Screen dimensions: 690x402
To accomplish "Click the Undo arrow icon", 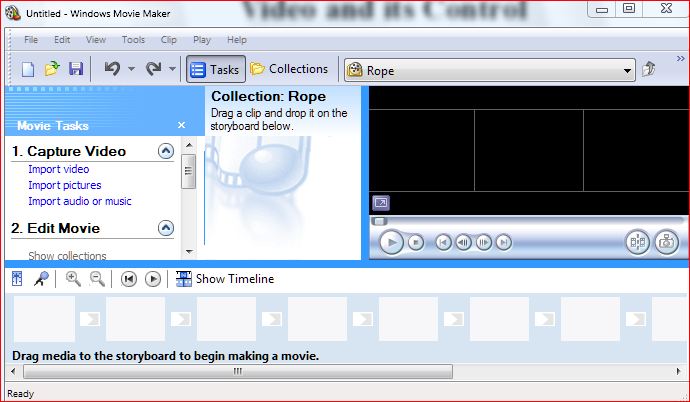I will click(x=112, y=69).
